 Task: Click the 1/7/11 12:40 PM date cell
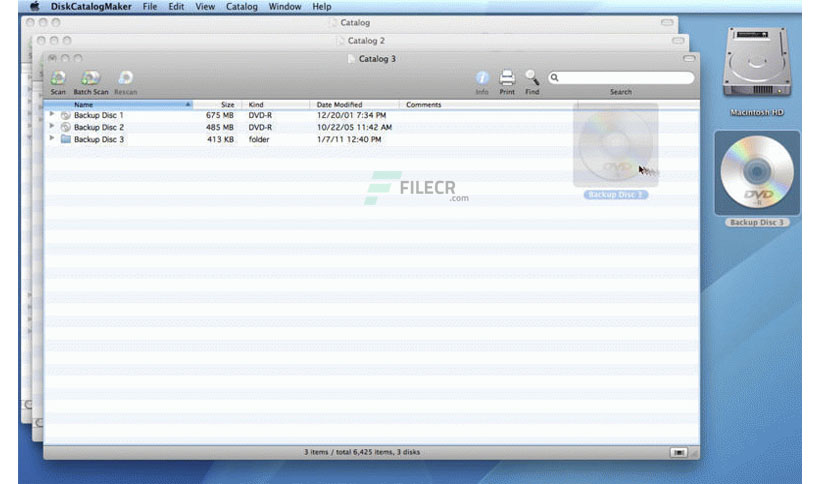349,139
